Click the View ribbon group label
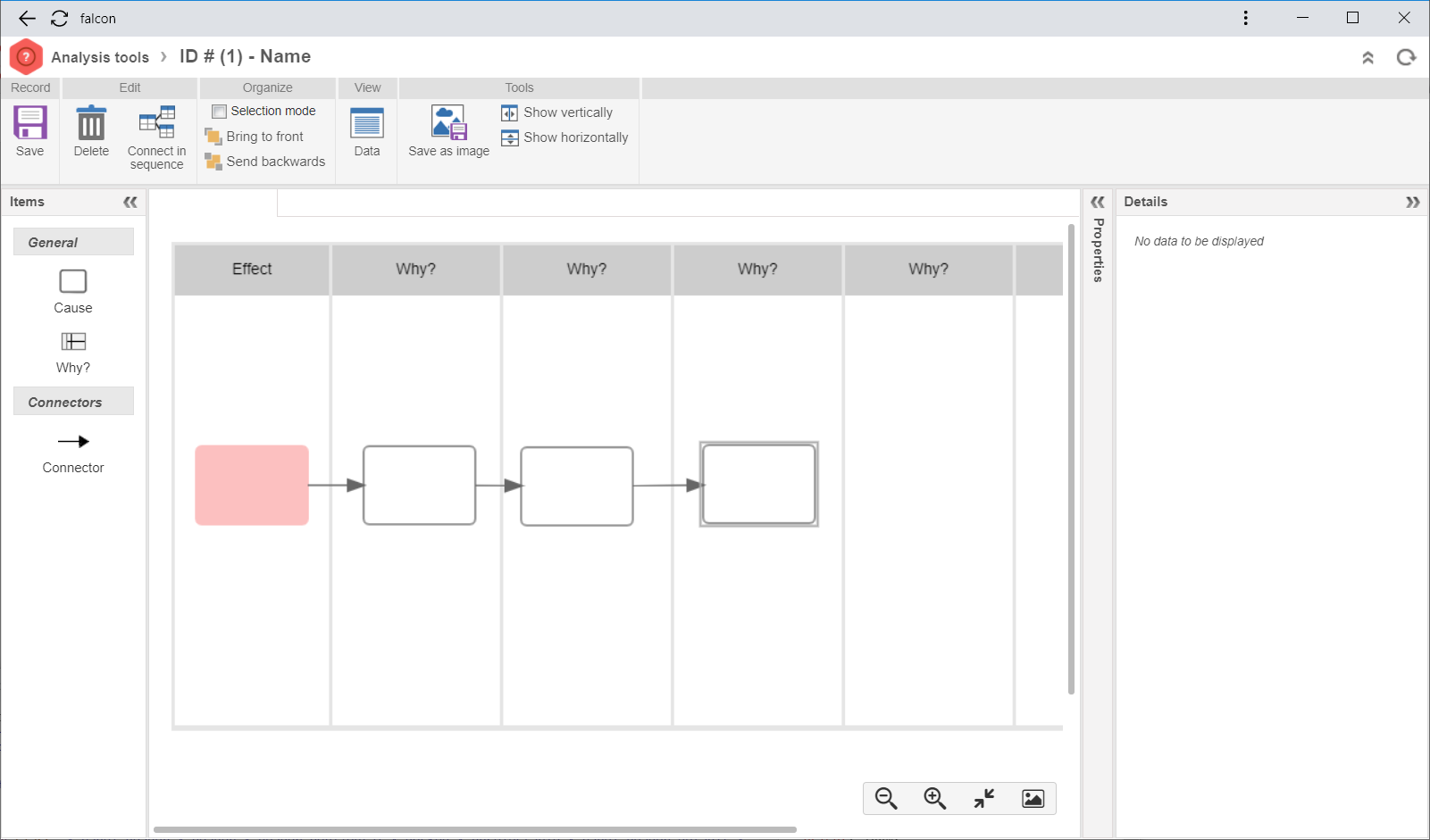This screenshot has height=840, width=1430. click(x=367, y=87)
